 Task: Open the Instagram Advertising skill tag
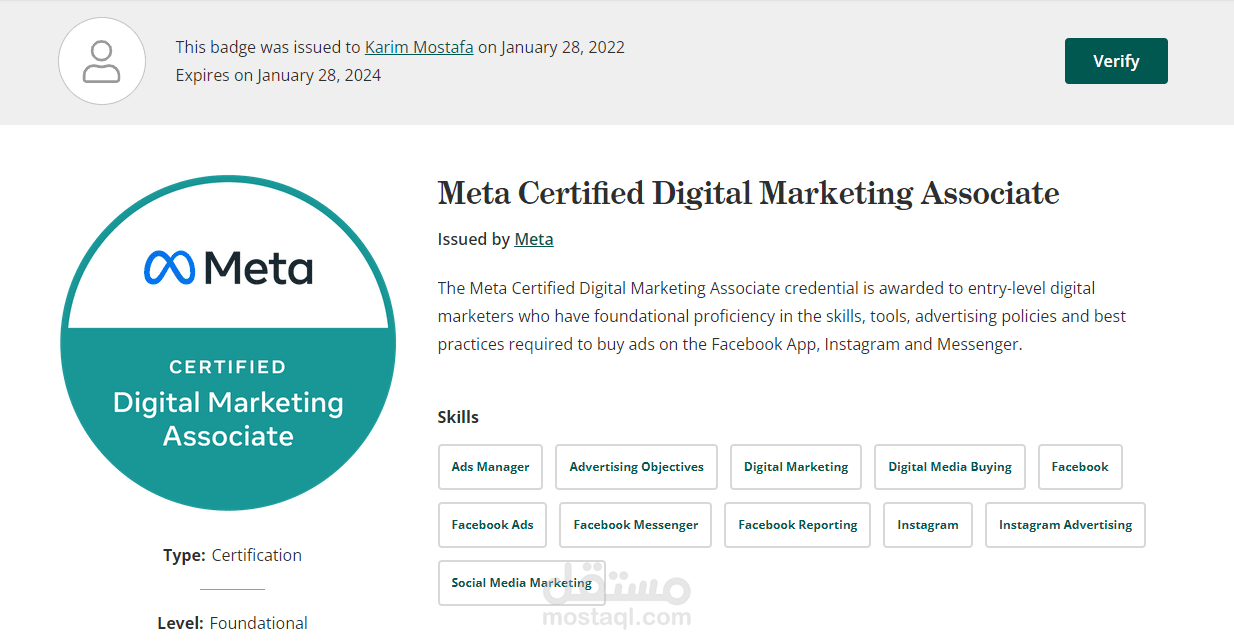(1065, 525)
